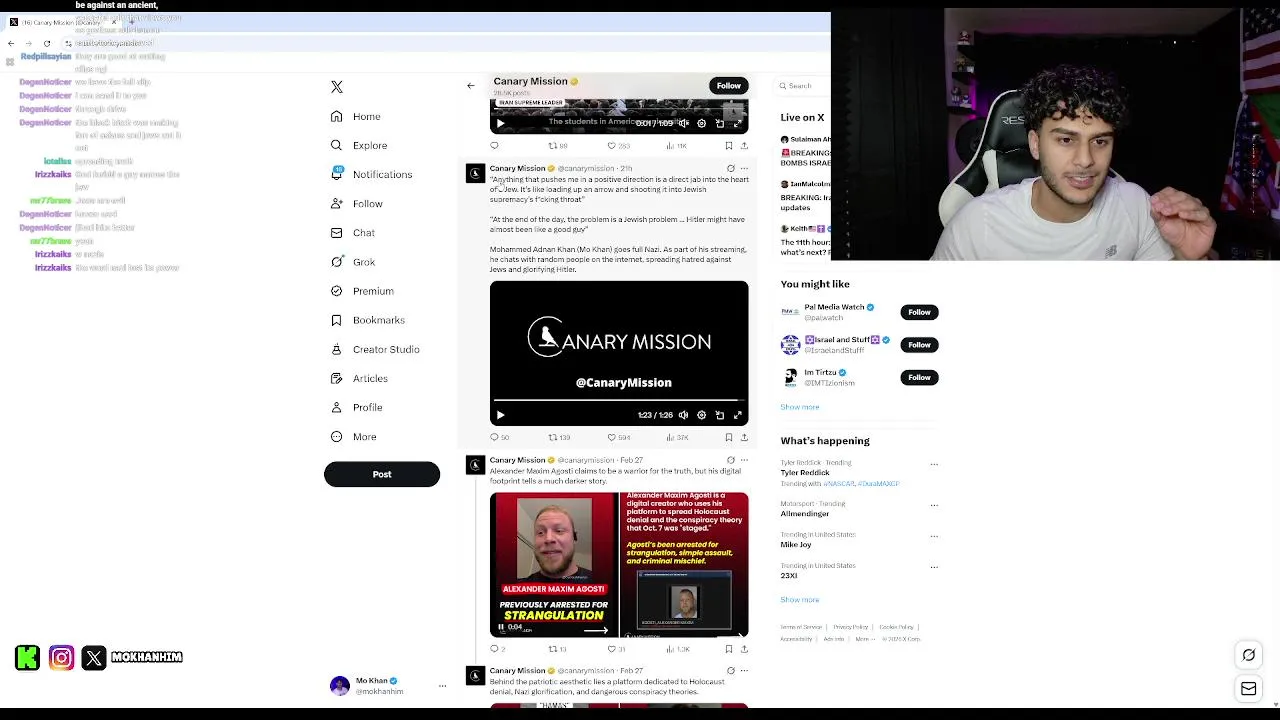Toggle mute on Canary Mission video
This screenshot has width=1280, height=720.
[684, 415]
